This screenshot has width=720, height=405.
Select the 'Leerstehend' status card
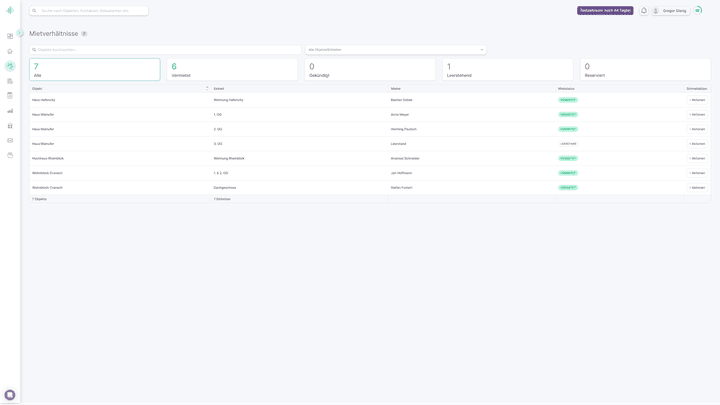[x=507, y=69]
